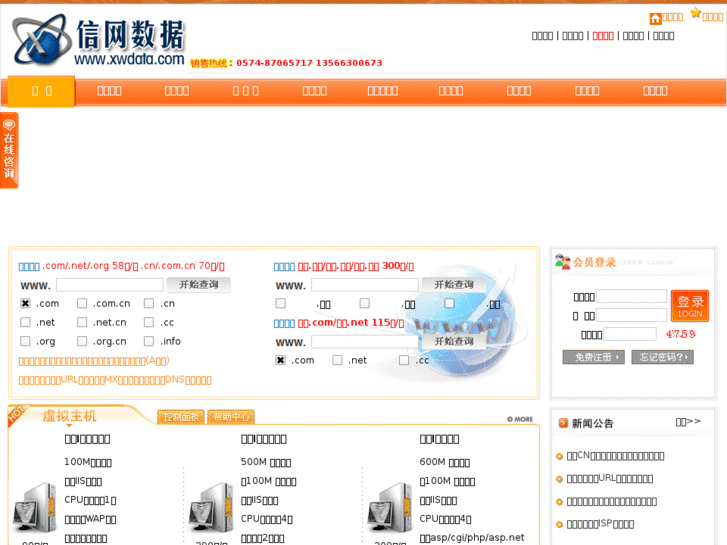Image resolution: width=727 pixels, height=545 pixels.
Task: Focus the www field above the .com.cn checkboxes
Action: click(110, 285)
